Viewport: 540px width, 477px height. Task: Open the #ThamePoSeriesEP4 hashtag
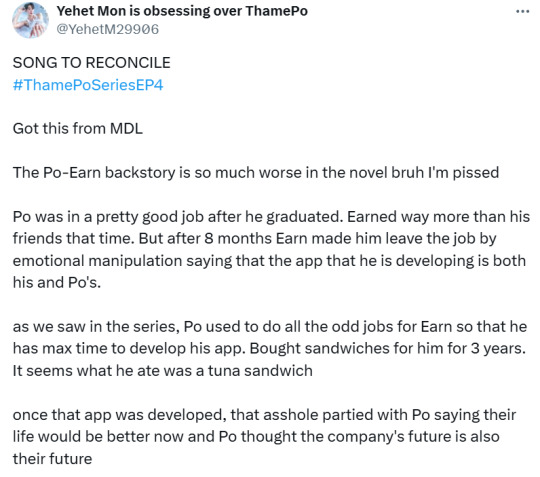[88, 85]
